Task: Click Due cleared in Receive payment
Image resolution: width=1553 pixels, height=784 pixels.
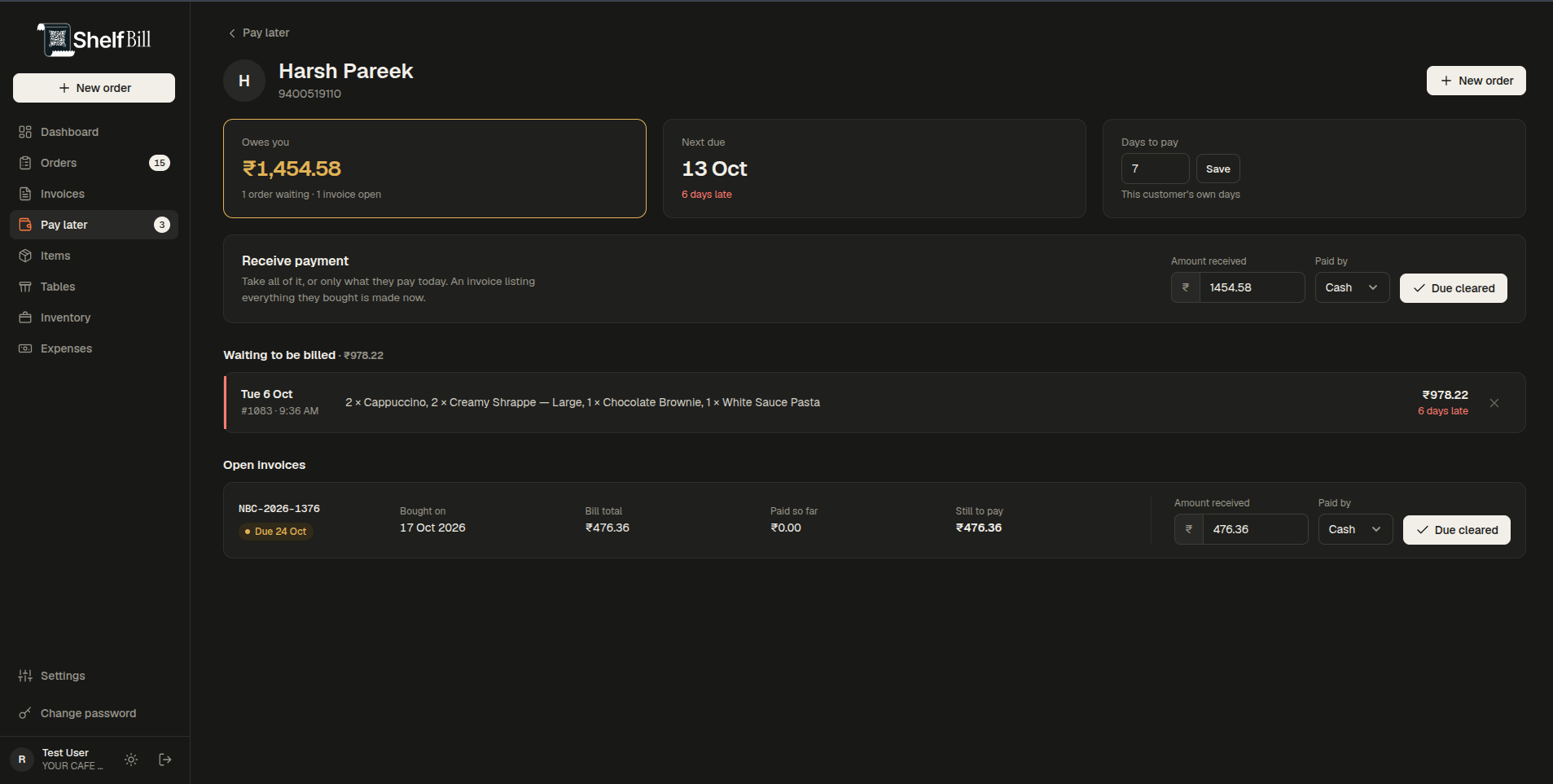Action: click(1453, 288)
